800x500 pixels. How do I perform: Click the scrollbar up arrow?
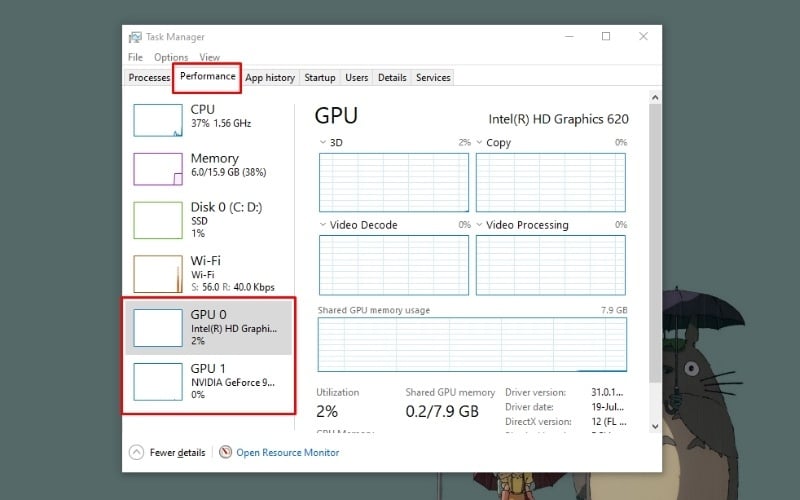coord(655,97)
